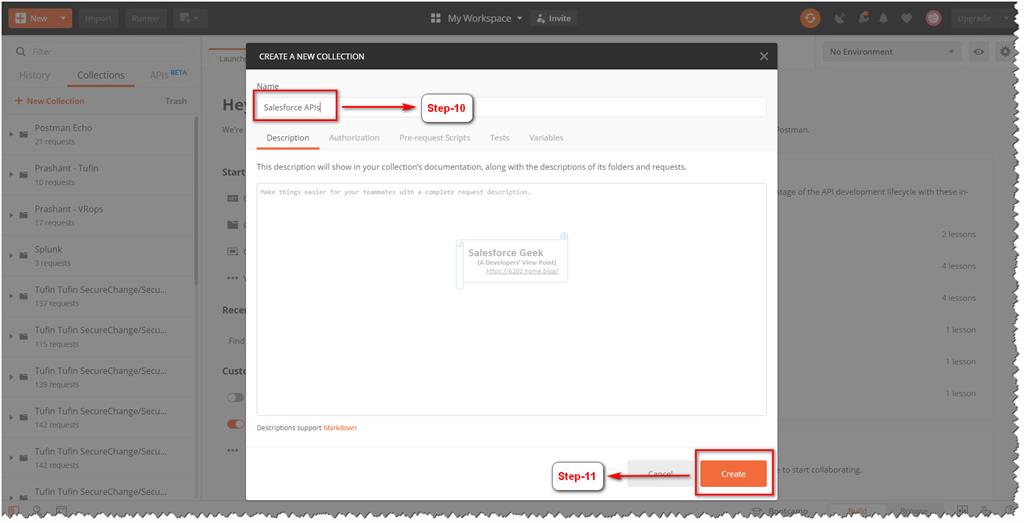Click the '21 requests' text under Postman Echo
This screenshot has width=1024, height=523.
tap(54, 142)
